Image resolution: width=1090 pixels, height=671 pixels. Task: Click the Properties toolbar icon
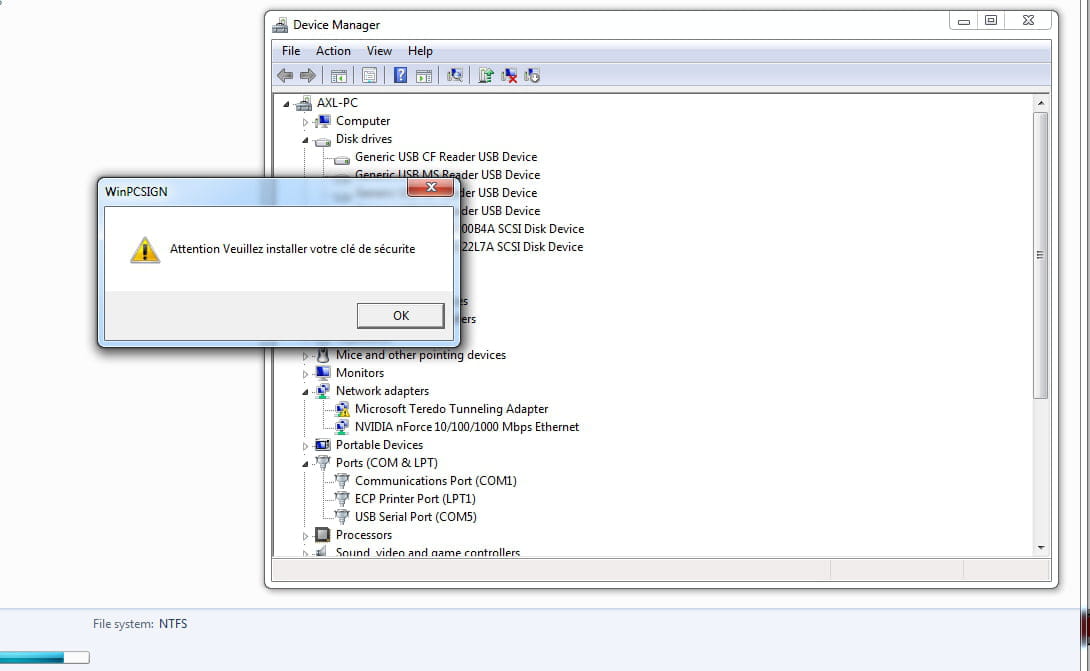coord(370,75)
